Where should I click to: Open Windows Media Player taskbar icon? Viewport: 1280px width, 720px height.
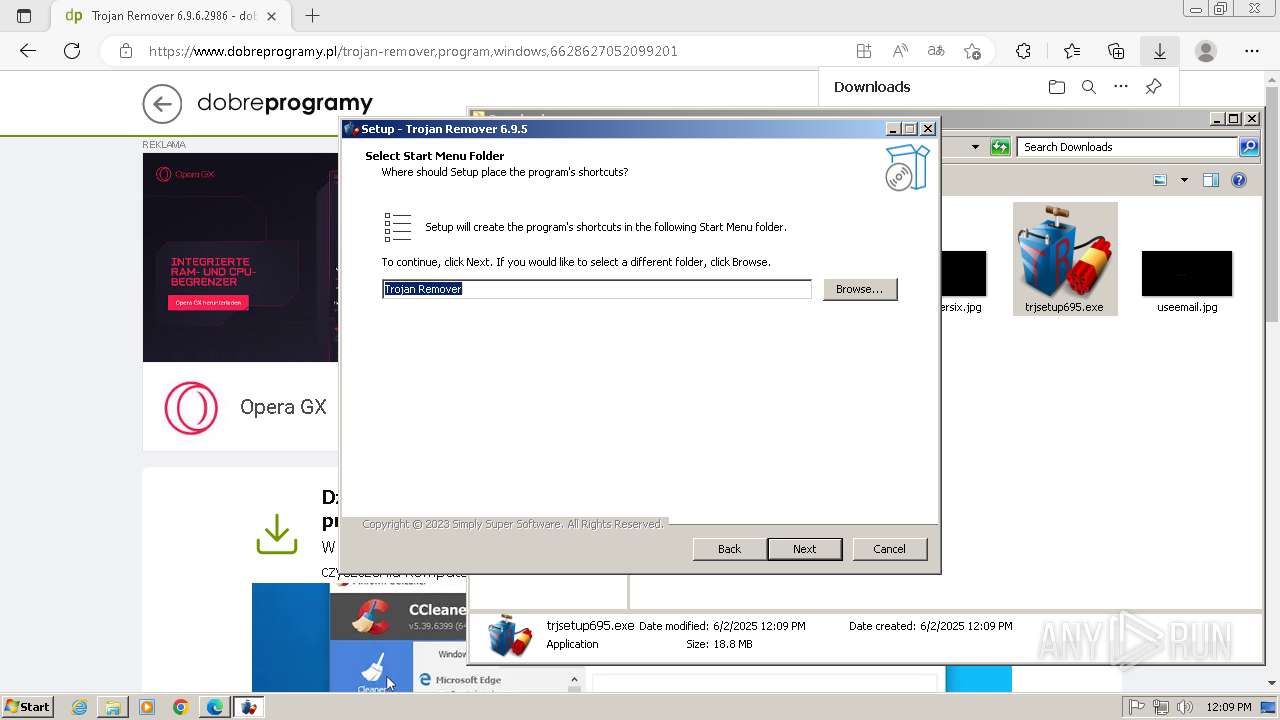click(147, 707)
